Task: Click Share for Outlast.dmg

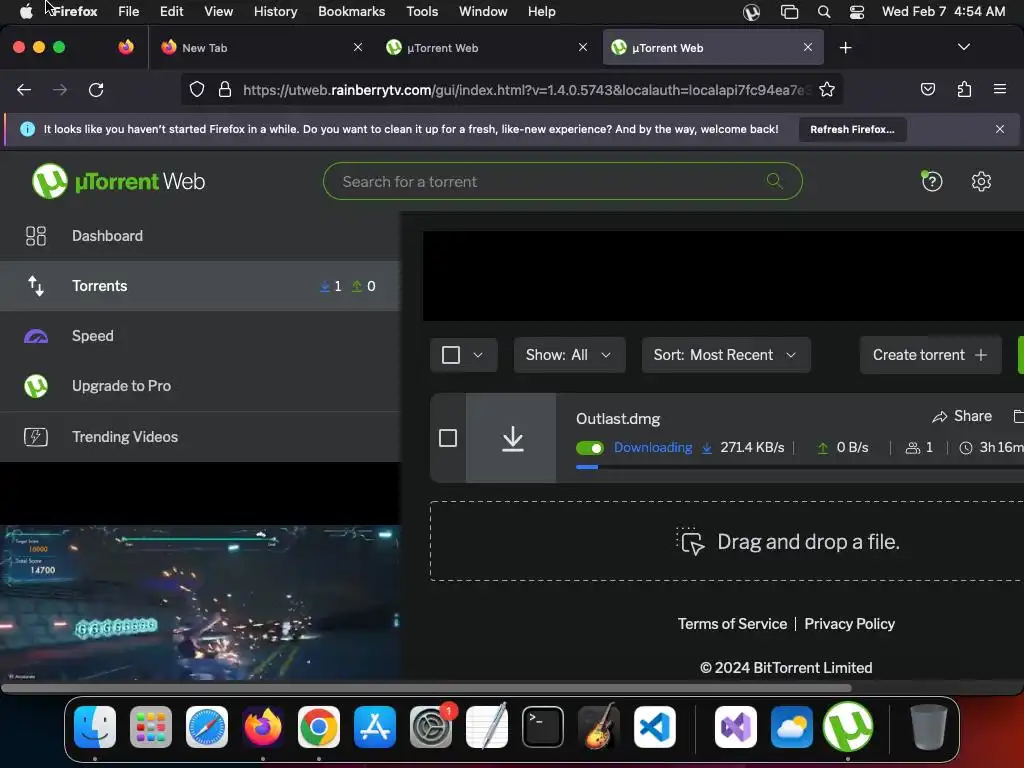Action: 961,416
